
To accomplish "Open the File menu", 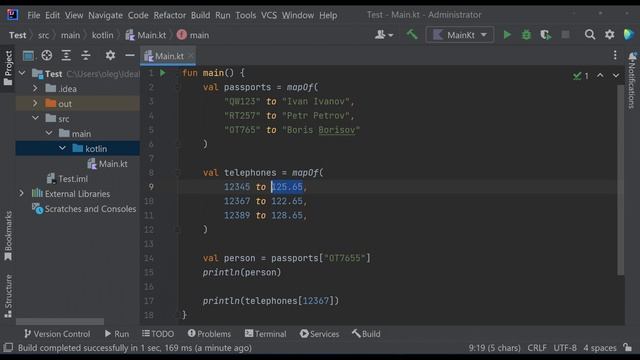I will [x=33, y=16].
